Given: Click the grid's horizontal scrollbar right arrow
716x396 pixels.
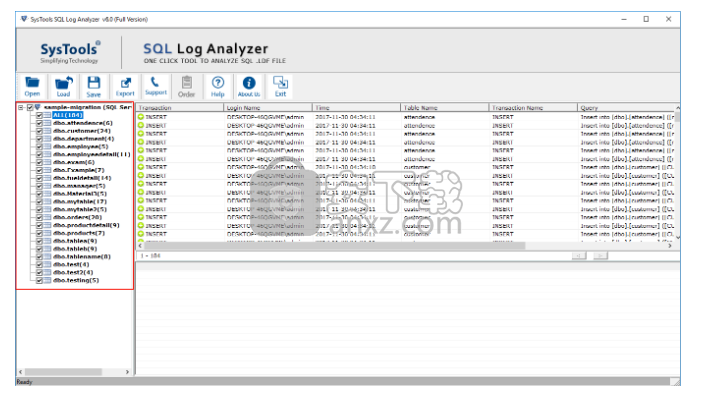Looking at the screenshot, I should [x=670, y=246].
